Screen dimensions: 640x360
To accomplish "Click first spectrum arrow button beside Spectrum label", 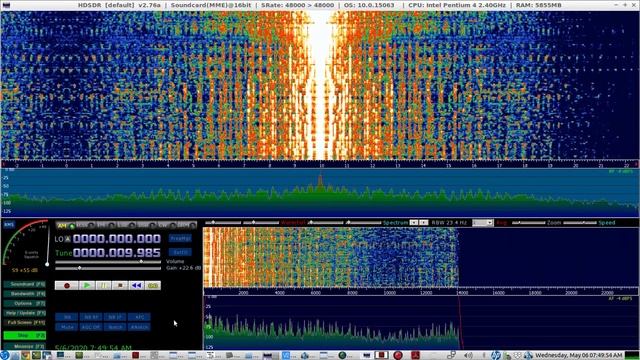I will (x=414, y=222).
